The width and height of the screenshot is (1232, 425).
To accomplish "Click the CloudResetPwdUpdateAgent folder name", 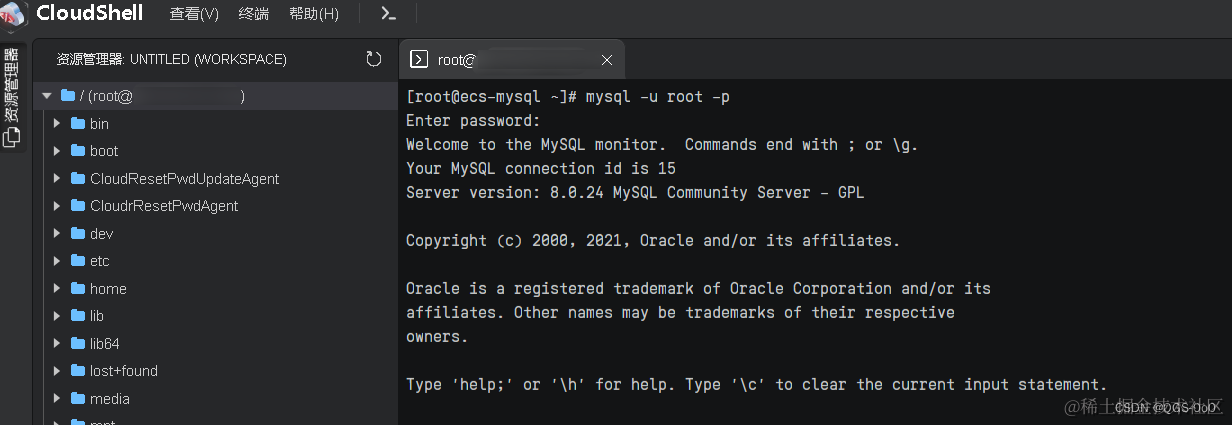I will 184,179.
